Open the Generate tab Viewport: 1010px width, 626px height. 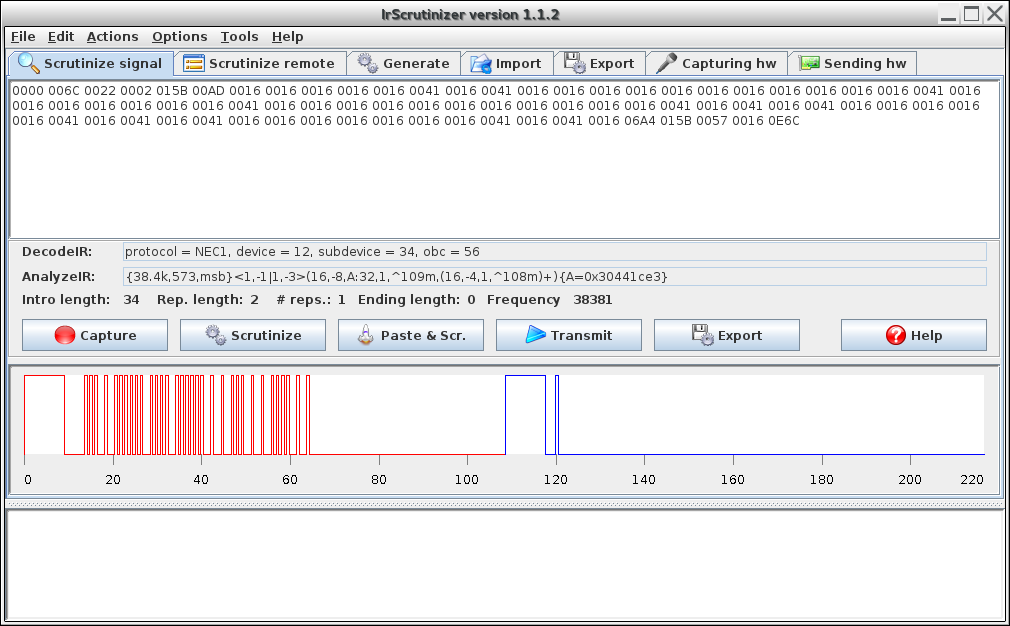click(405, 63)
